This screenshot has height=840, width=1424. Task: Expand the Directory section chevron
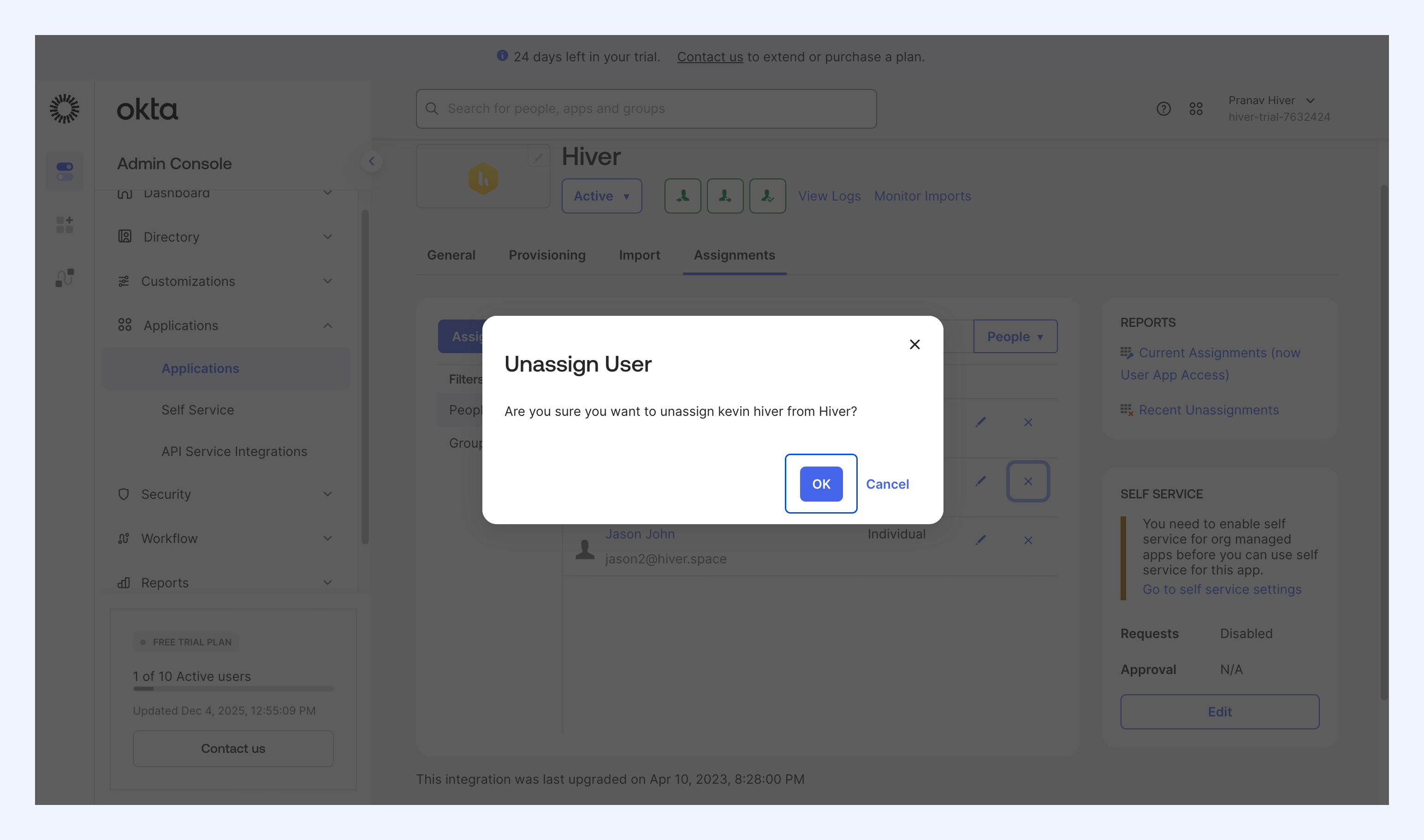click(x=328, y=237)
